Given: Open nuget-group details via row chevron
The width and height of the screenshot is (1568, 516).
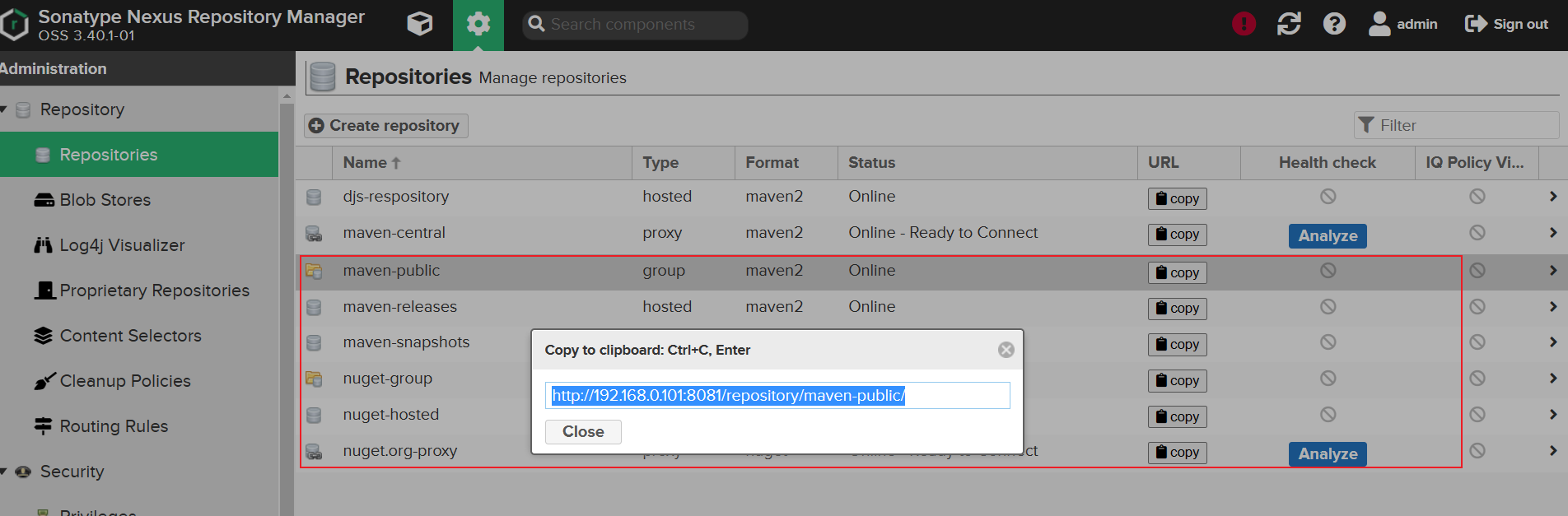Looking at the screenshot, I should click(x=1553, y=379).
